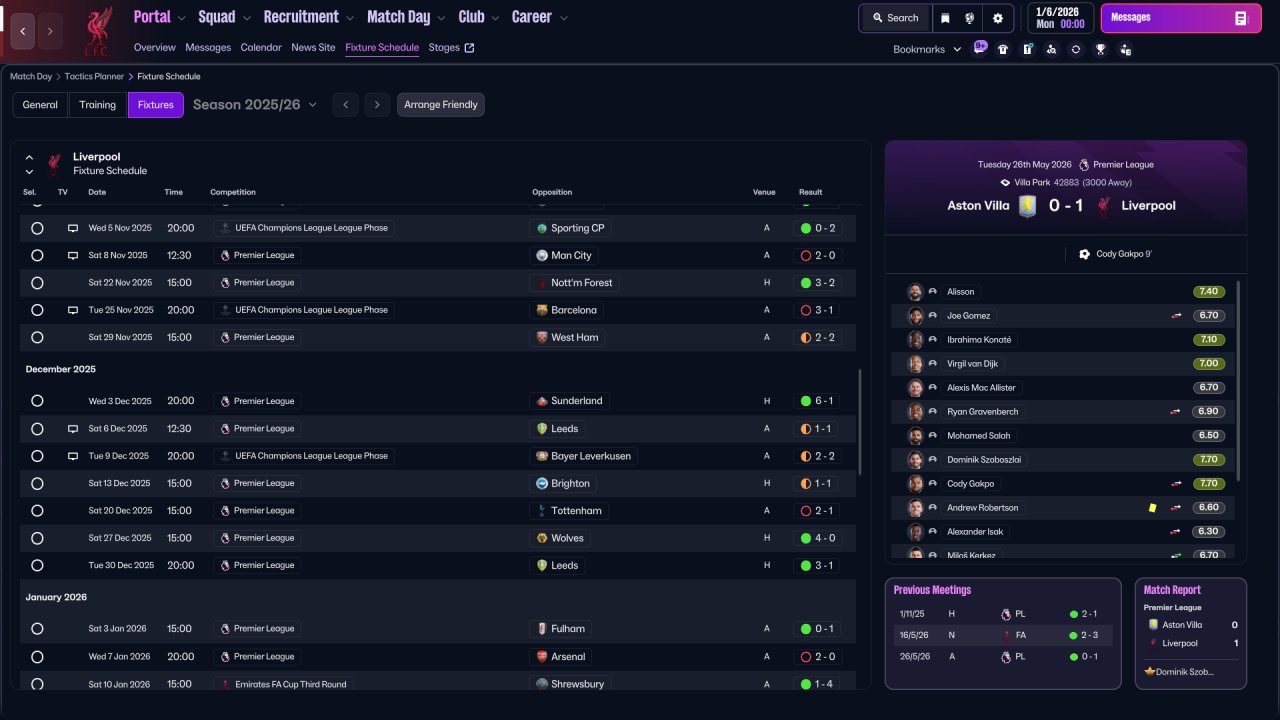Switch to the Training tab
This screenshot has height=720, width=1280.
98,105
